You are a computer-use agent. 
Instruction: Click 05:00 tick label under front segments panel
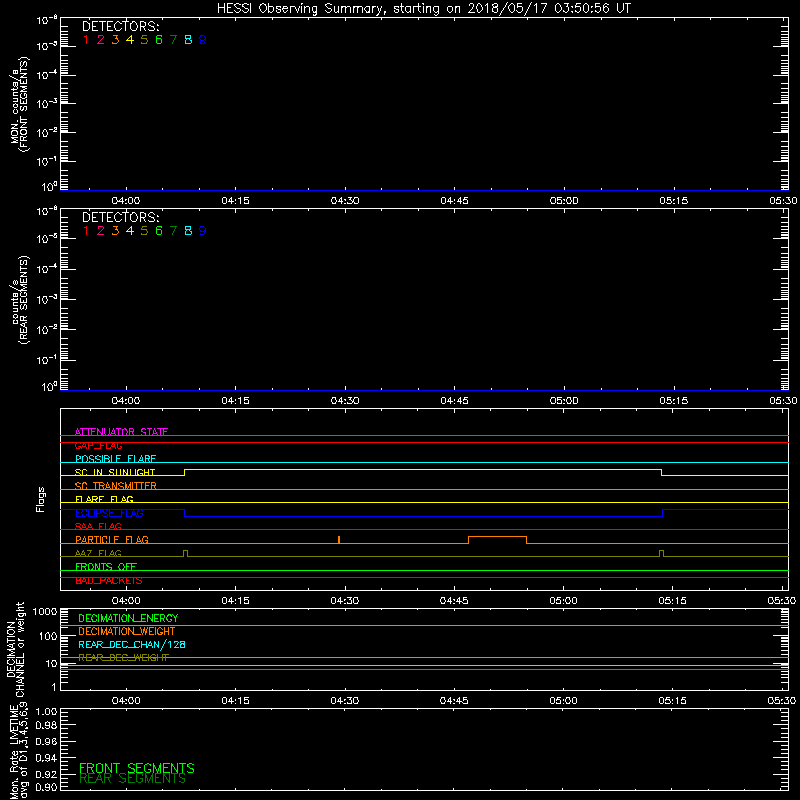click(x=564, y=201)
